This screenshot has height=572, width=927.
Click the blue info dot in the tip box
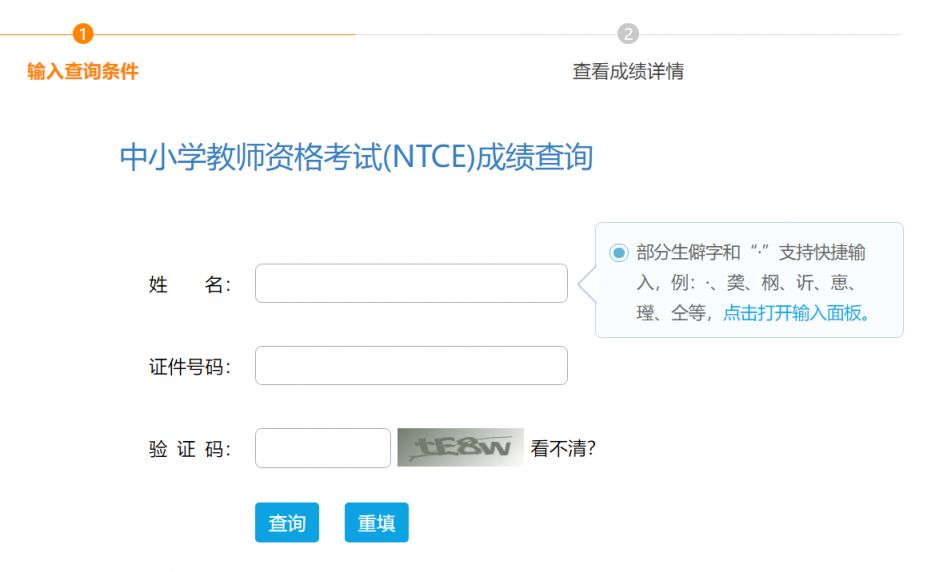click(x=618, y=253)
